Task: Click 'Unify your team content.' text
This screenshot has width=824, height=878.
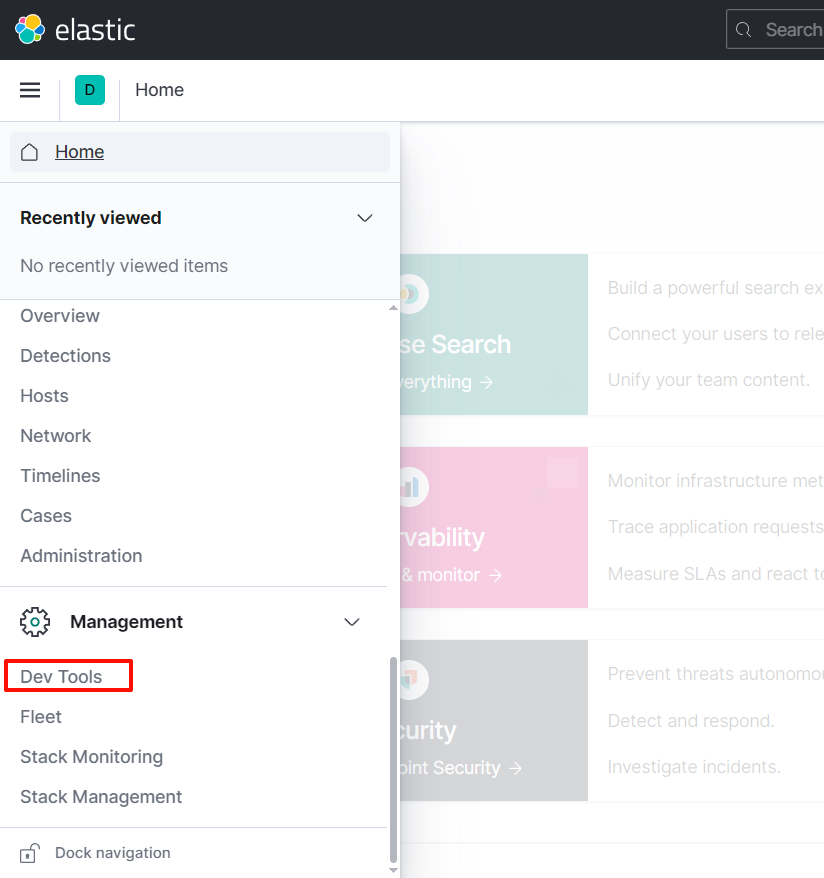Action: coord(709,380)
